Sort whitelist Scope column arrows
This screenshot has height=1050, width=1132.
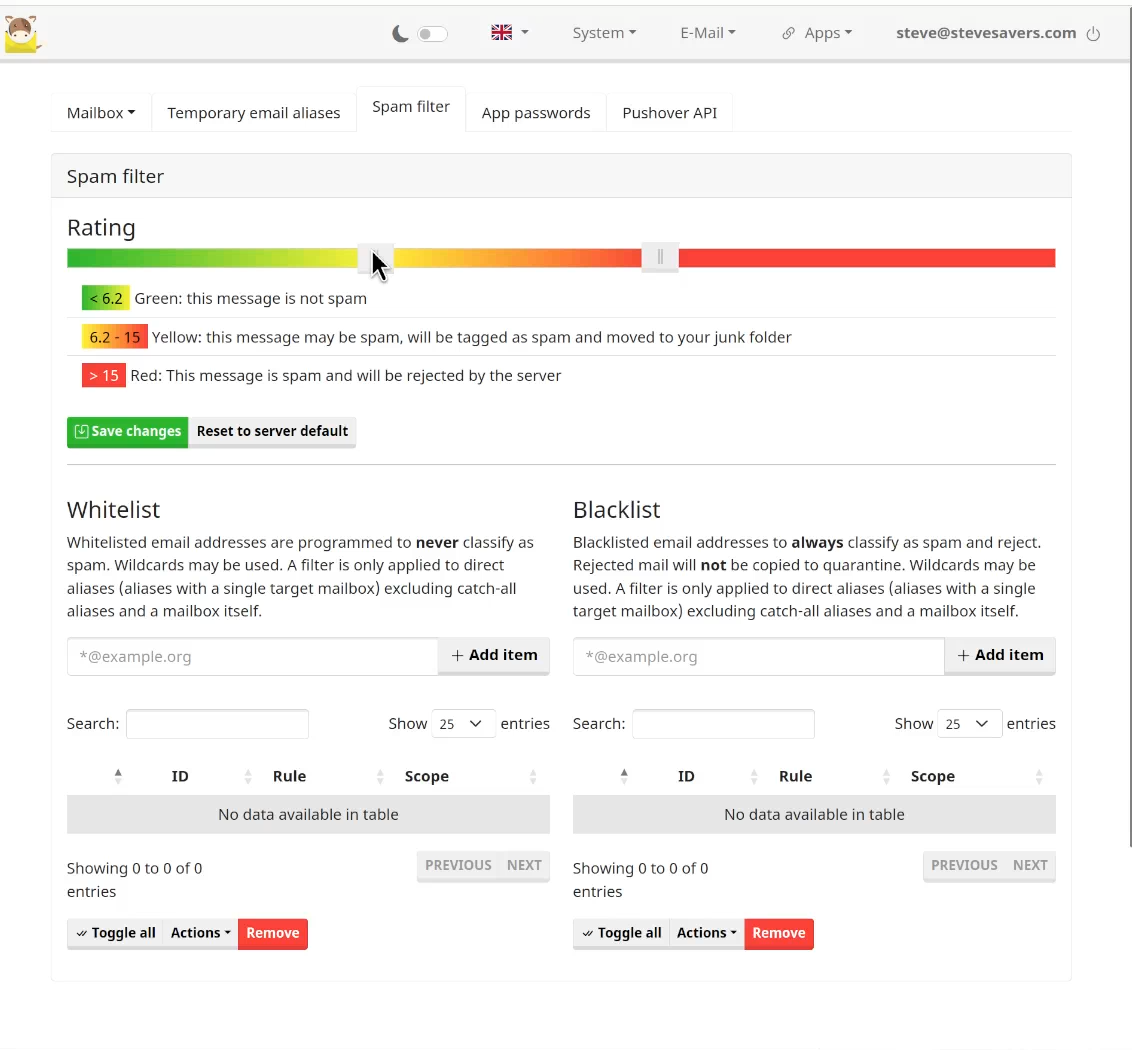pos(533,776)
